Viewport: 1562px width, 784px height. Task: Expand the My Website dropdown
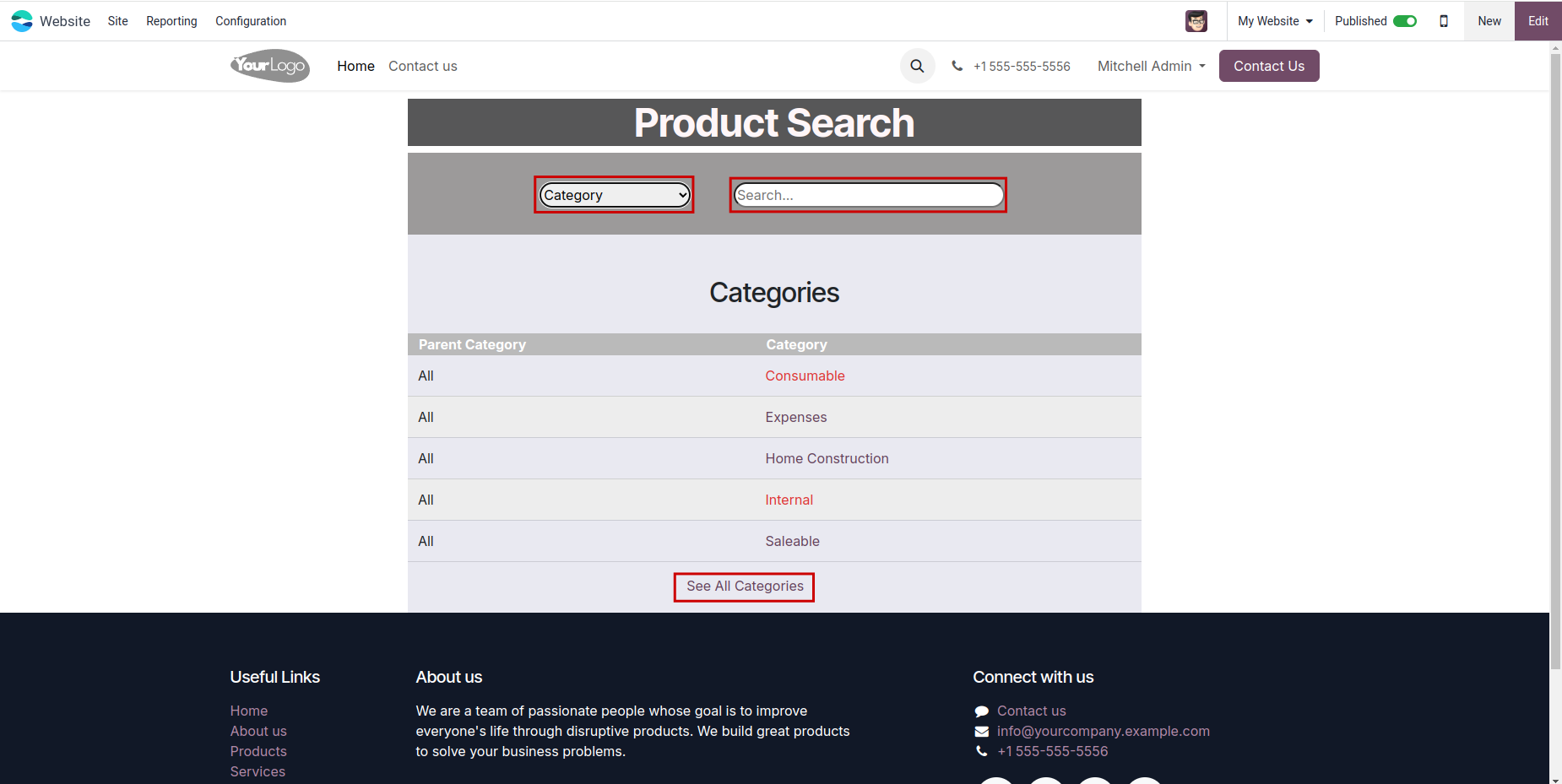[x=1275, y=21]
